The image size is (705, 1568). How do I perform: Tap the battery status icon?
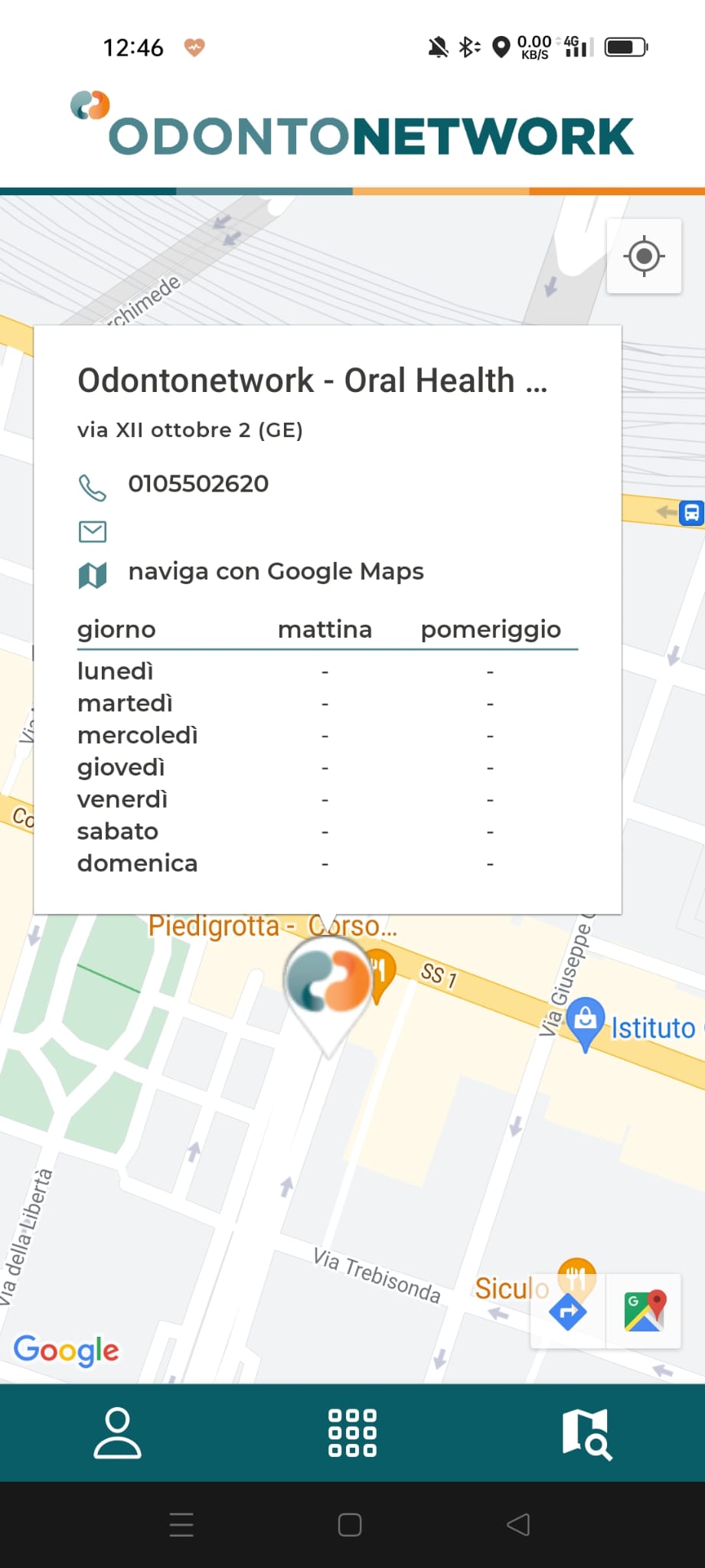[x=626, y=47]
